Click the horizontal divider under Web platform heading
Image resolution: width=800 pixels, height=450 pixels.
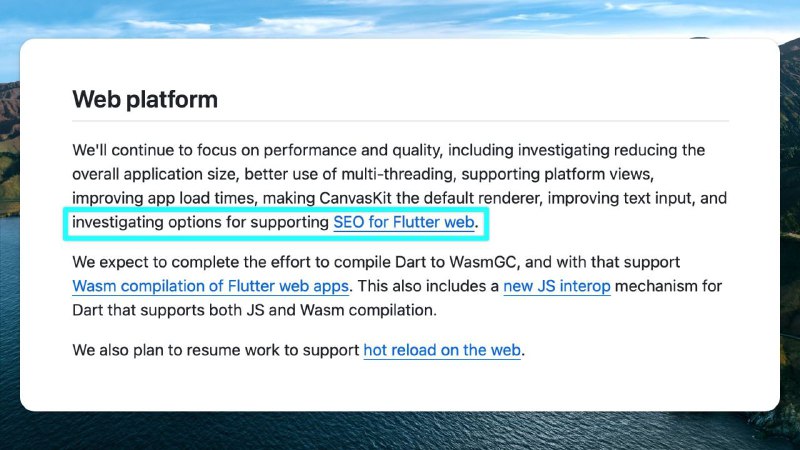point(401,121)
